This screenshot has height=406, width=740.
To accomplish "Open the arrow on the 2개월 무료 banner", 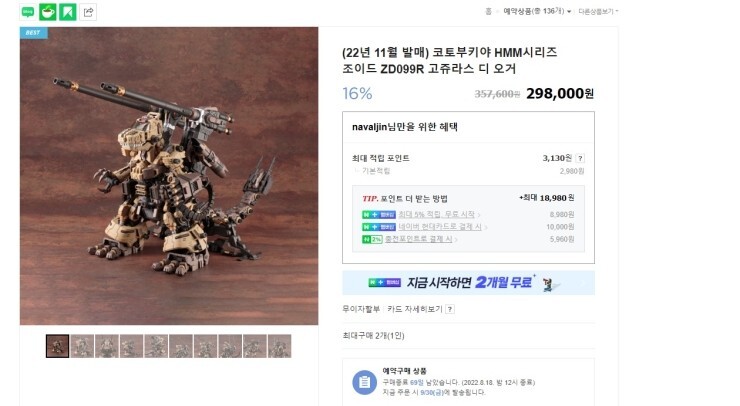I will (x=583, y=283).
